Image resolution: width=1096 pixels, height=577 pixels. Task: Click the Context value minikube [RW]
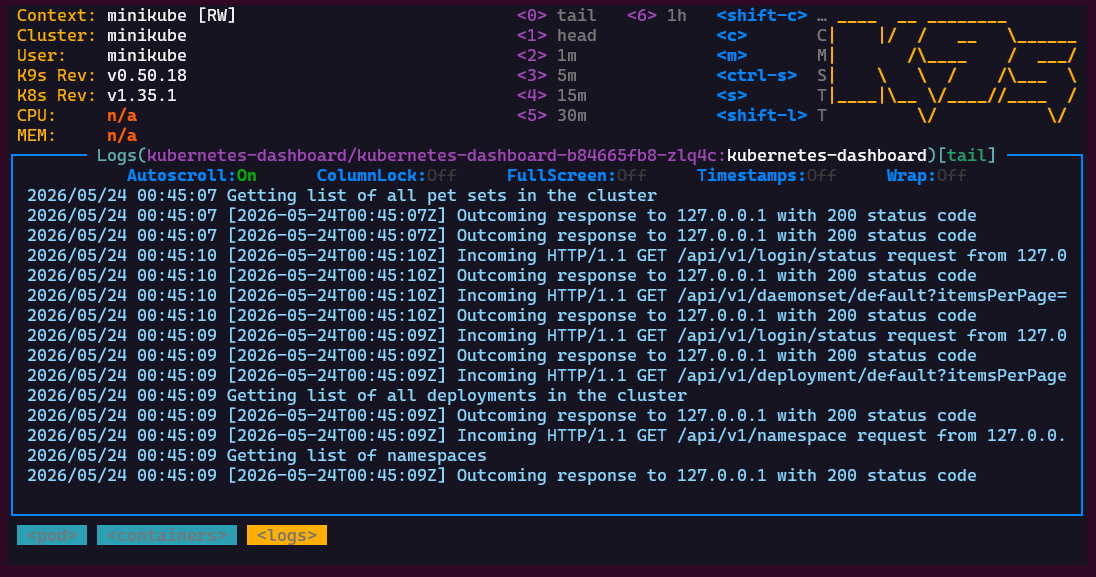coord(171,15)
